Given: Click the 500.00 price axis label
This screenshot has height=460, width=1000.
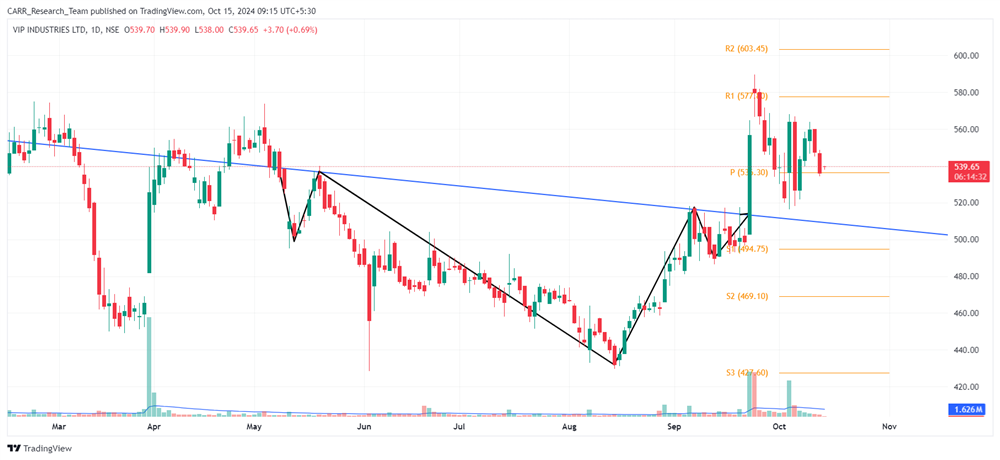Looking at the screenshot, I should coord(967,240).
